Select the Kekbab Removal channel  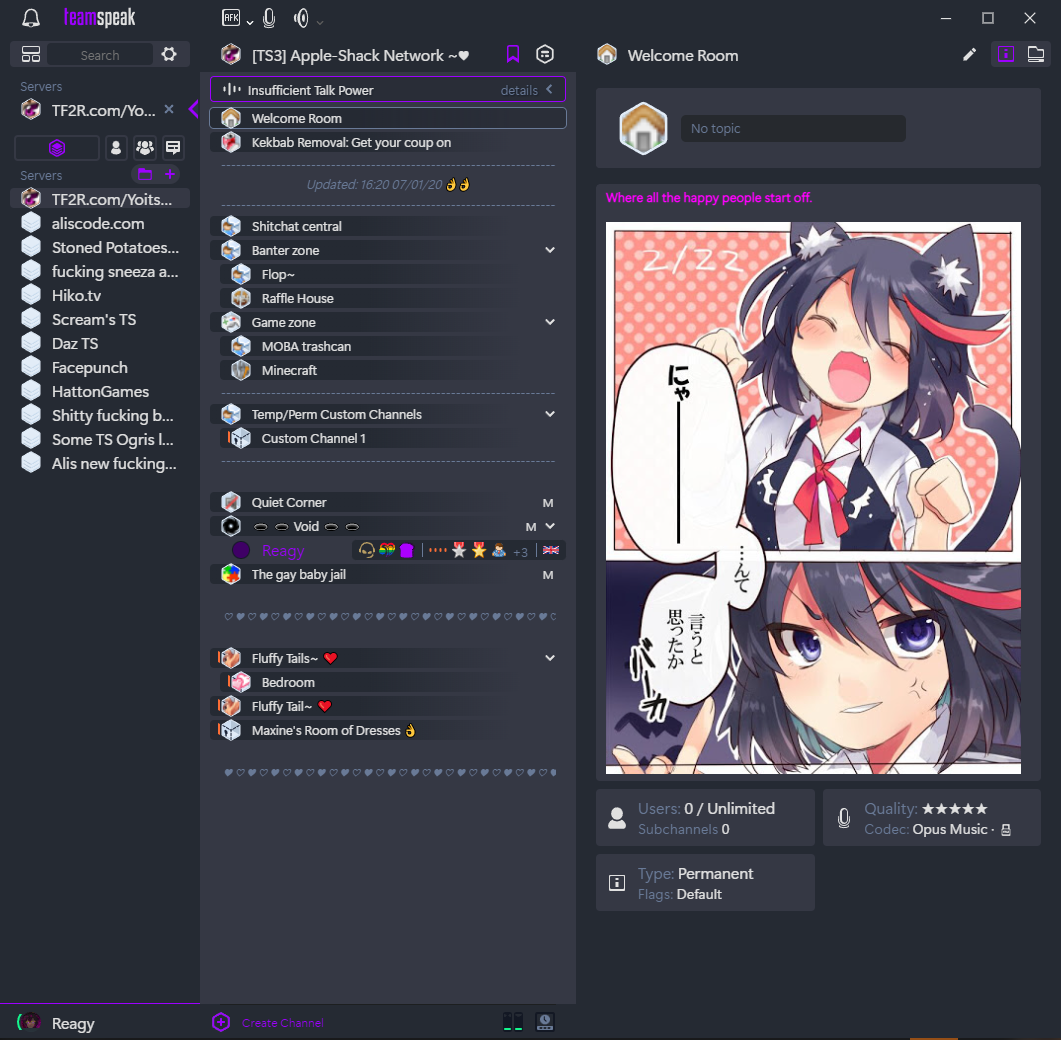tap(388, 142)
